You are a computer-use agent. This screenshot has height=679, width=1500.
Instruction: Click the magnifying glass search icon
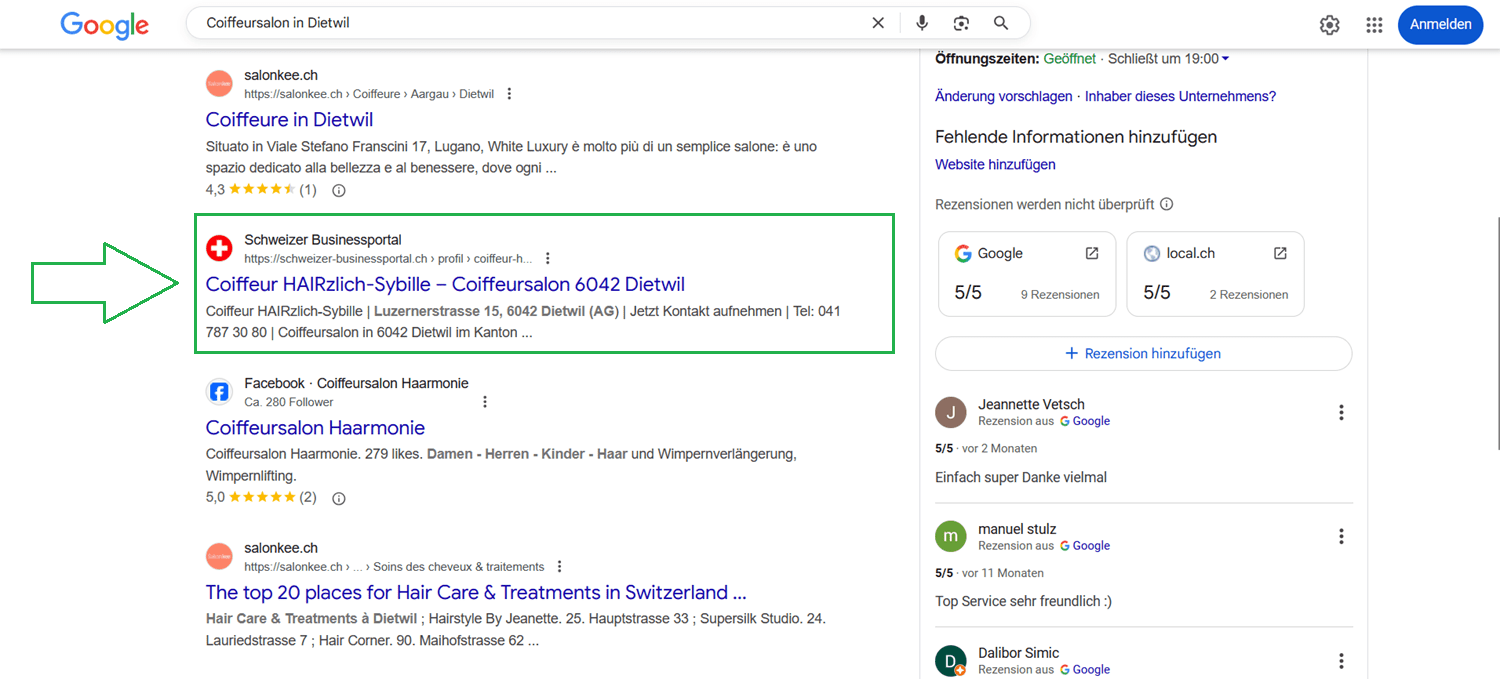[1001, 23]
